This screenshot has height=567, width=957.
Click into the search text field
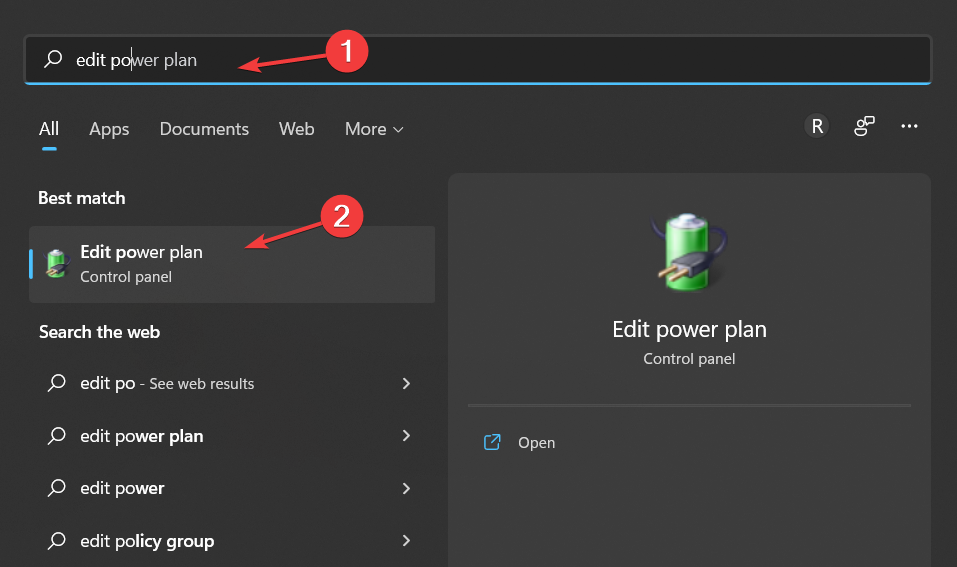tap(477, 59)
